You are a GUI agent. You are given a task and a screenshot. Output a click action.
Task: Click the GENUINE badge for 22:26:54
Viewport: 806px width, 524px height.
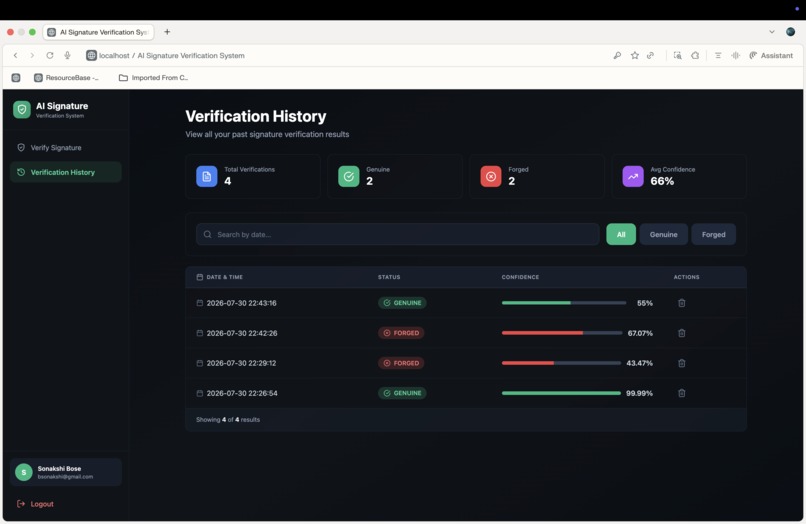coord(402,393)
